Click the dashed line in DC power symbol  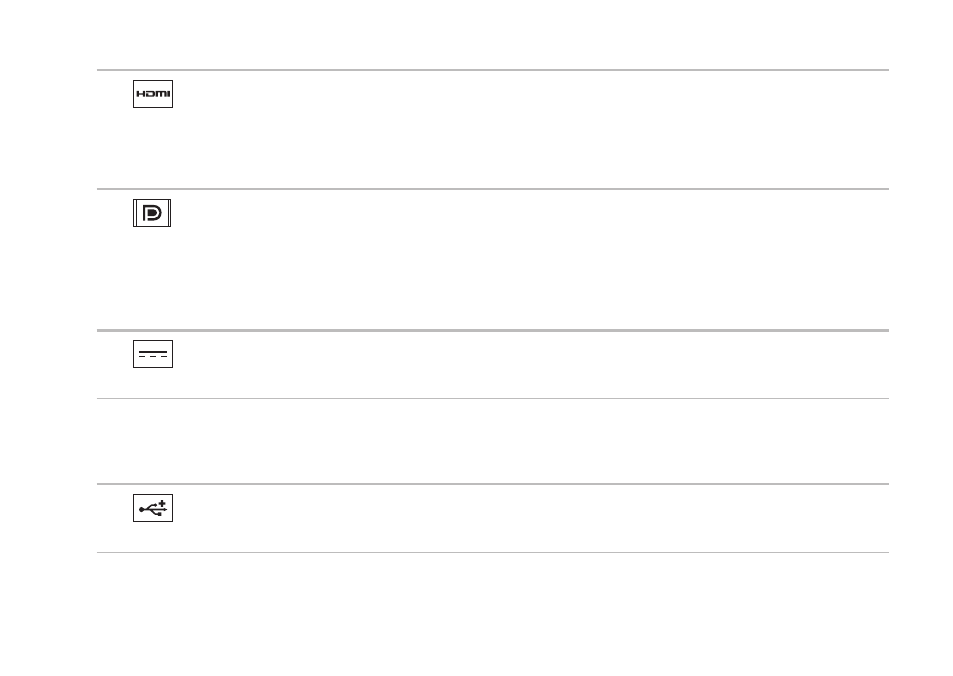153,357
